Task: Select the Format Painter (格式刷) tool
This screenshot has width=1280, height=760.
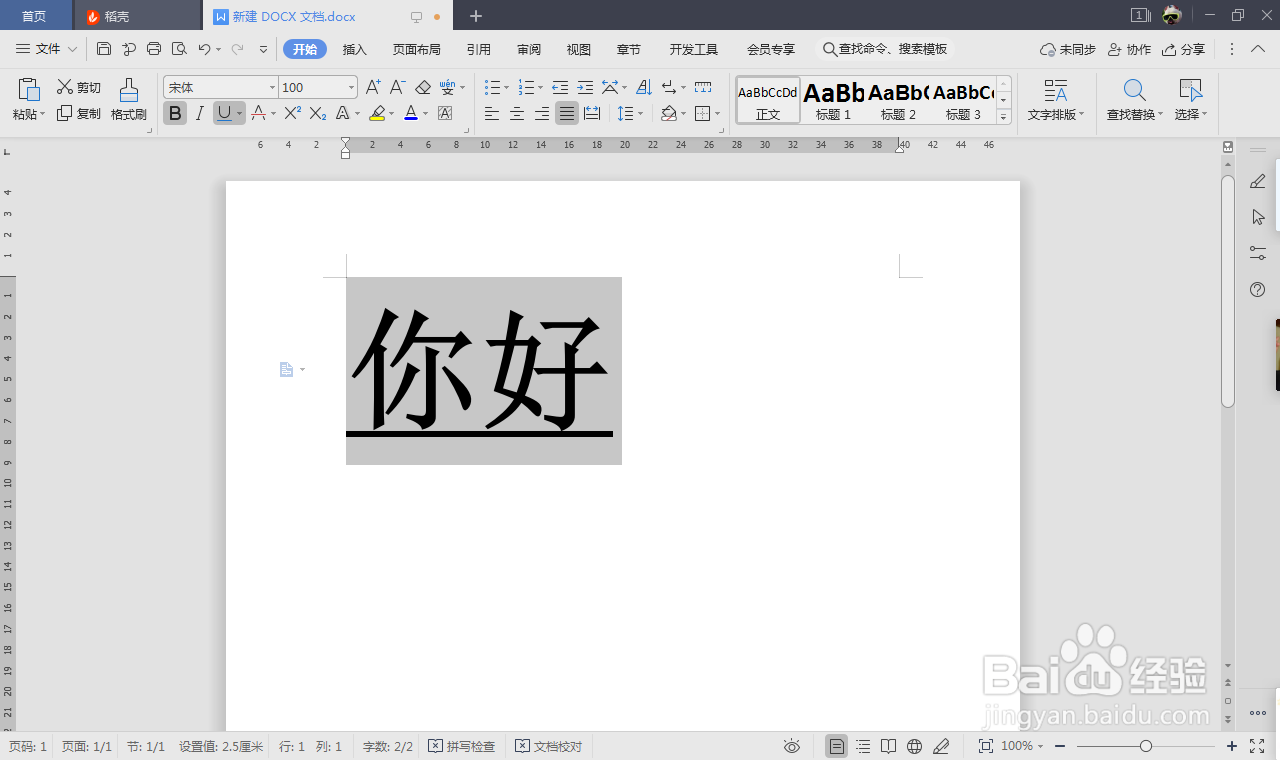Action: 129,99
